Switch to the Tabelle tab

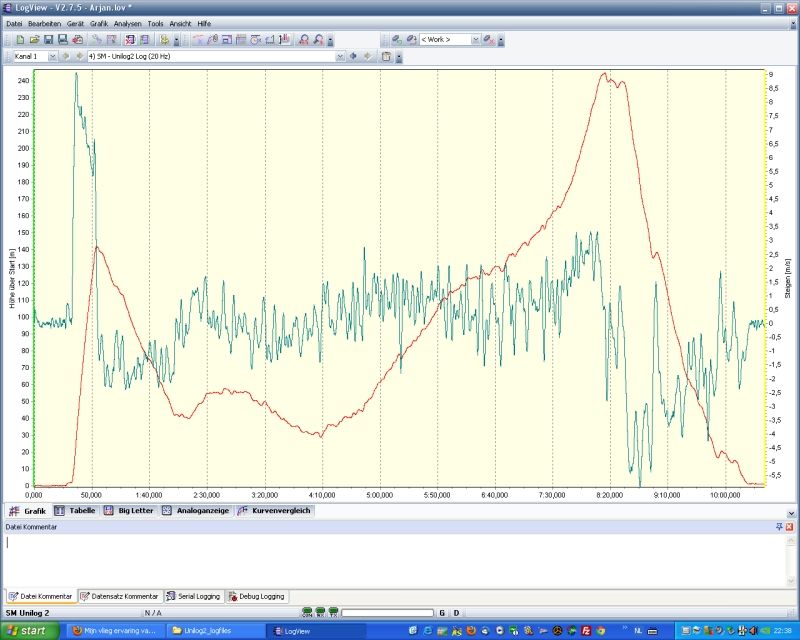[x=75, y=510]
